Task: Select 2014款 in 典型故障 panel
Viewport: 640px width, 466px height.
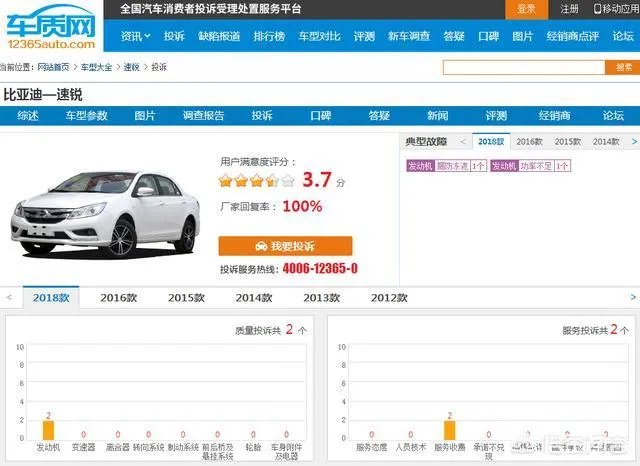Action: [x=606, y=142]
